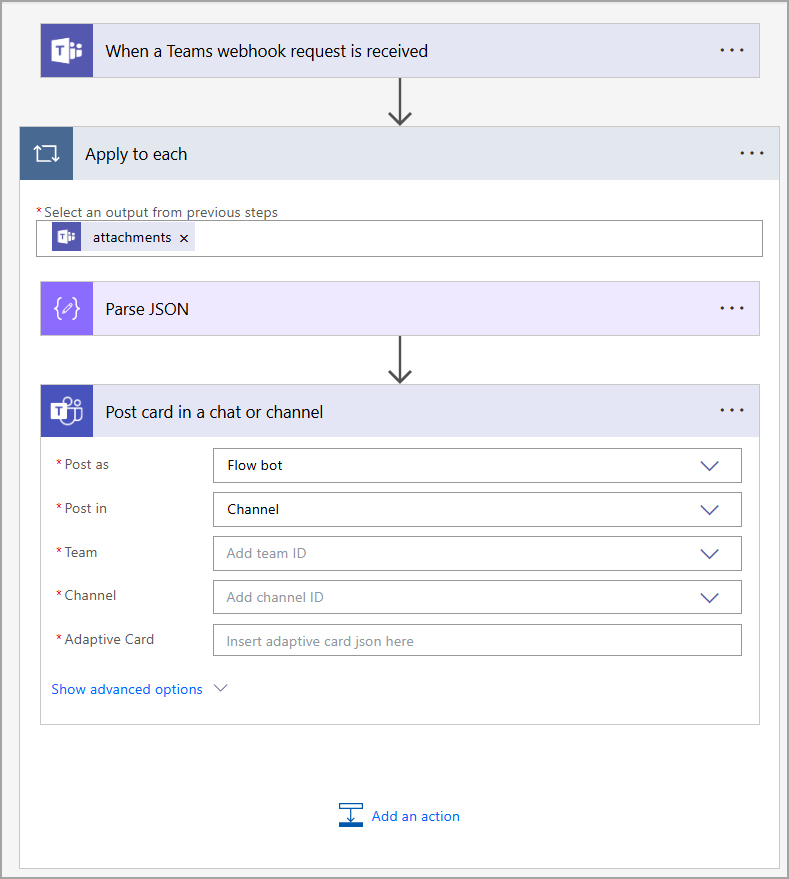Open ellipsis menu for Post card action
The width and height of the screenshot is (789, 879).
[x=732, y=410]
